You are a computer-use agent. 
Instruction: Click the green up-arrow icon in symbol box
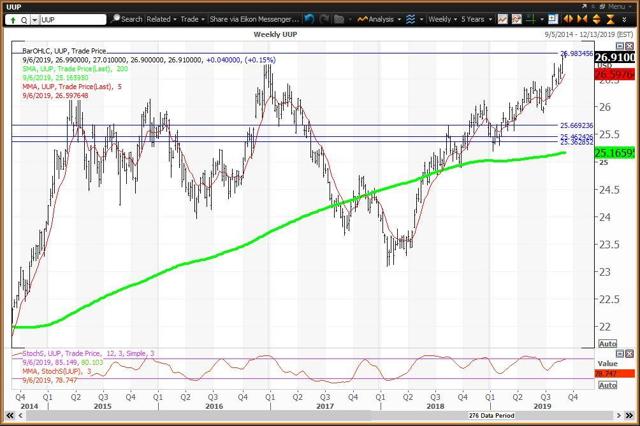(x=13, y=20)
